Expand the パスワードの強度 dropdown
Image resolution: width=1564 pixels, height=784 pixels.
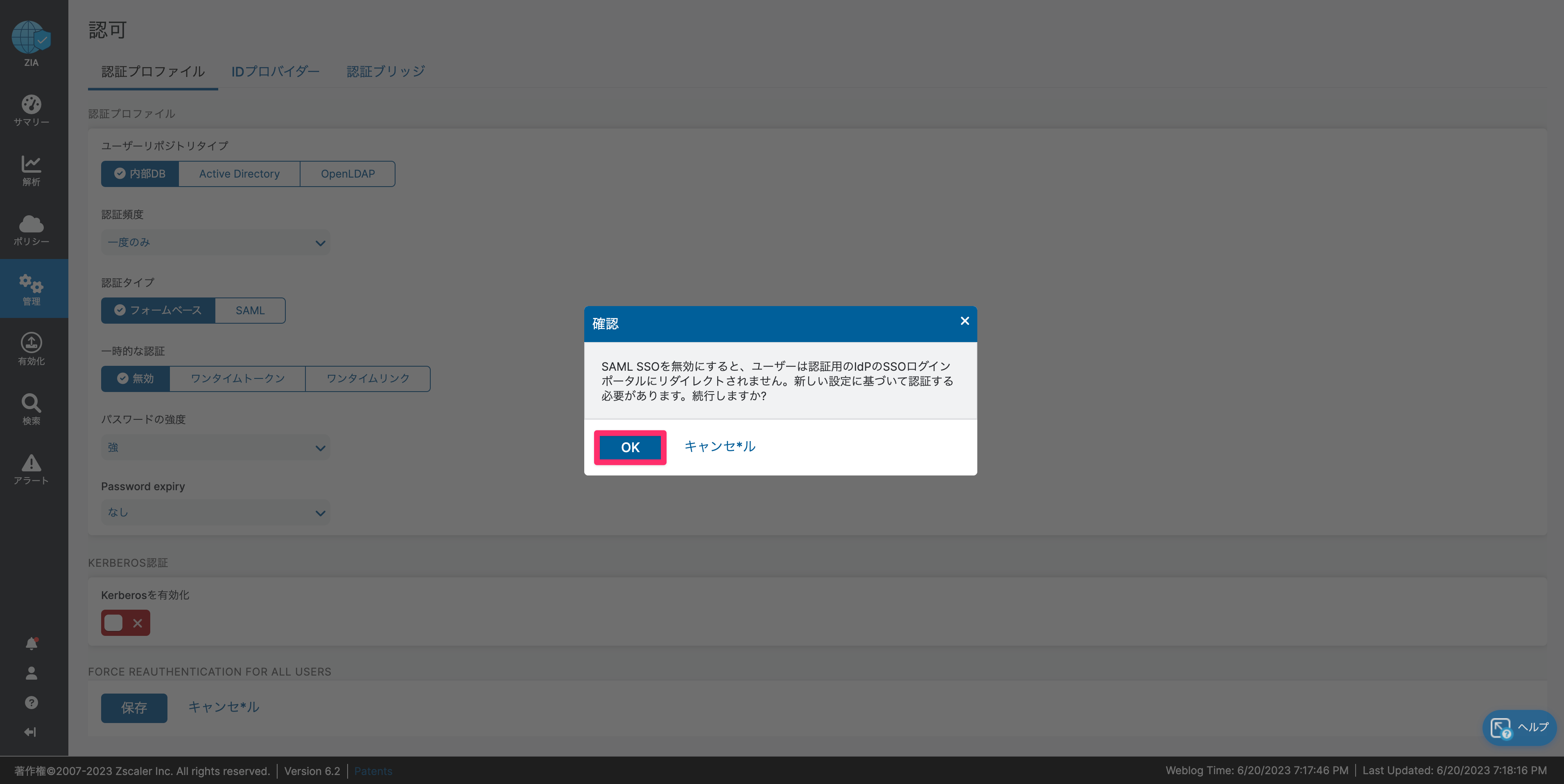(215, 447)
